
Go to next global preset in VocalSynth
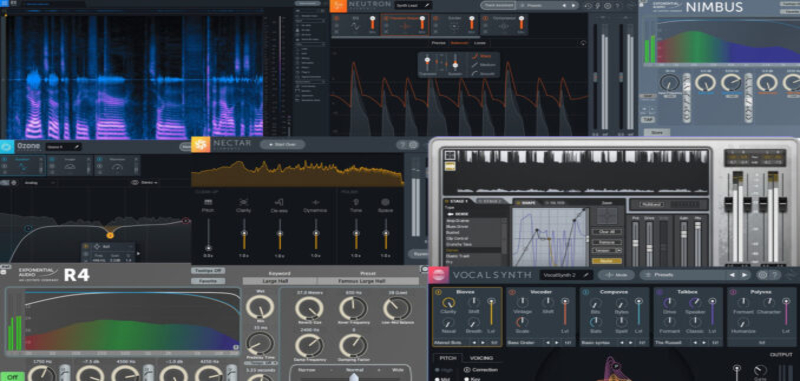coord(744,275)
